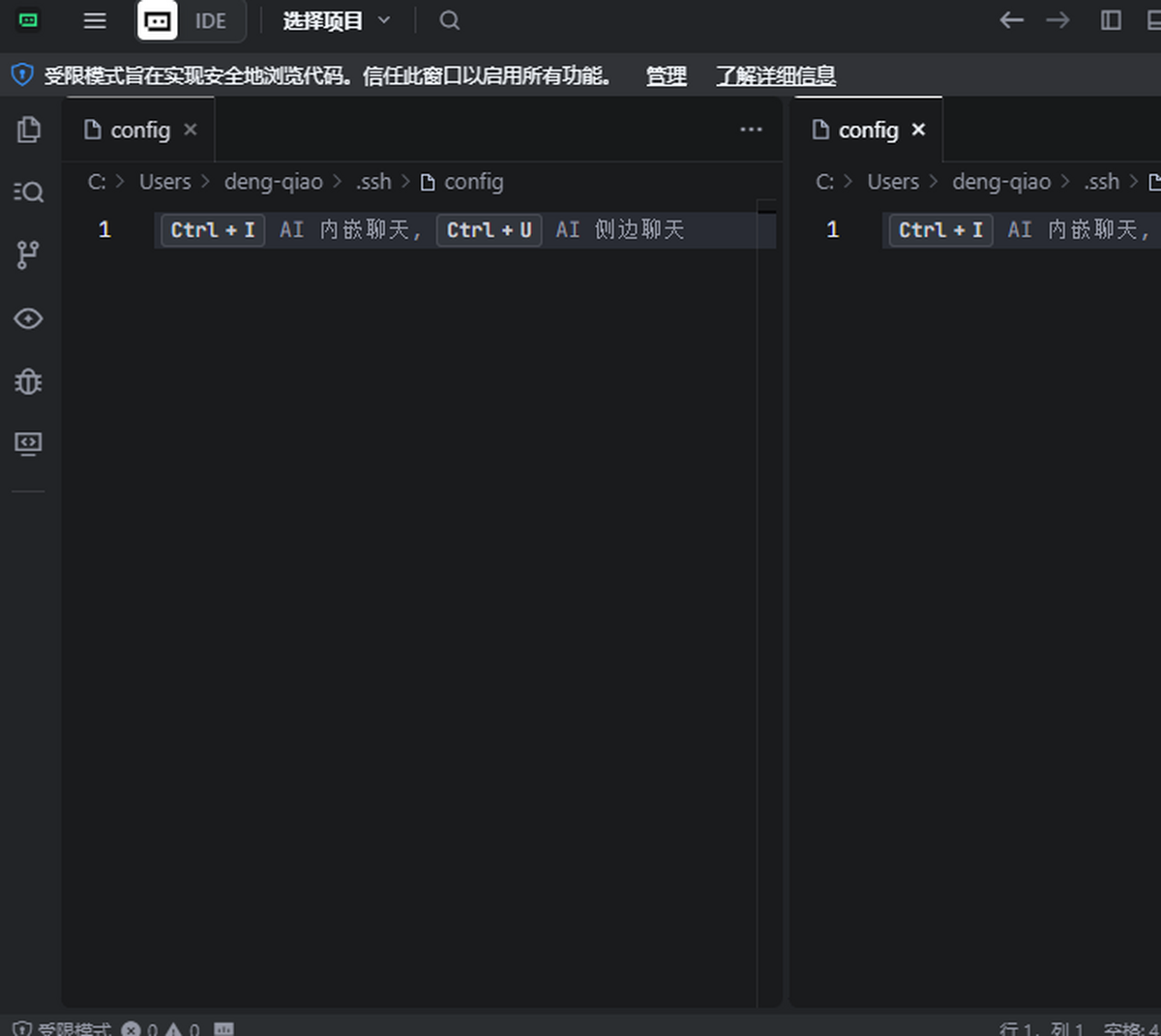Click the eye-shaped preview icon in sidebar
Image resolution: width=1161 pixels, height=1036 pixels.
(29, 318)
